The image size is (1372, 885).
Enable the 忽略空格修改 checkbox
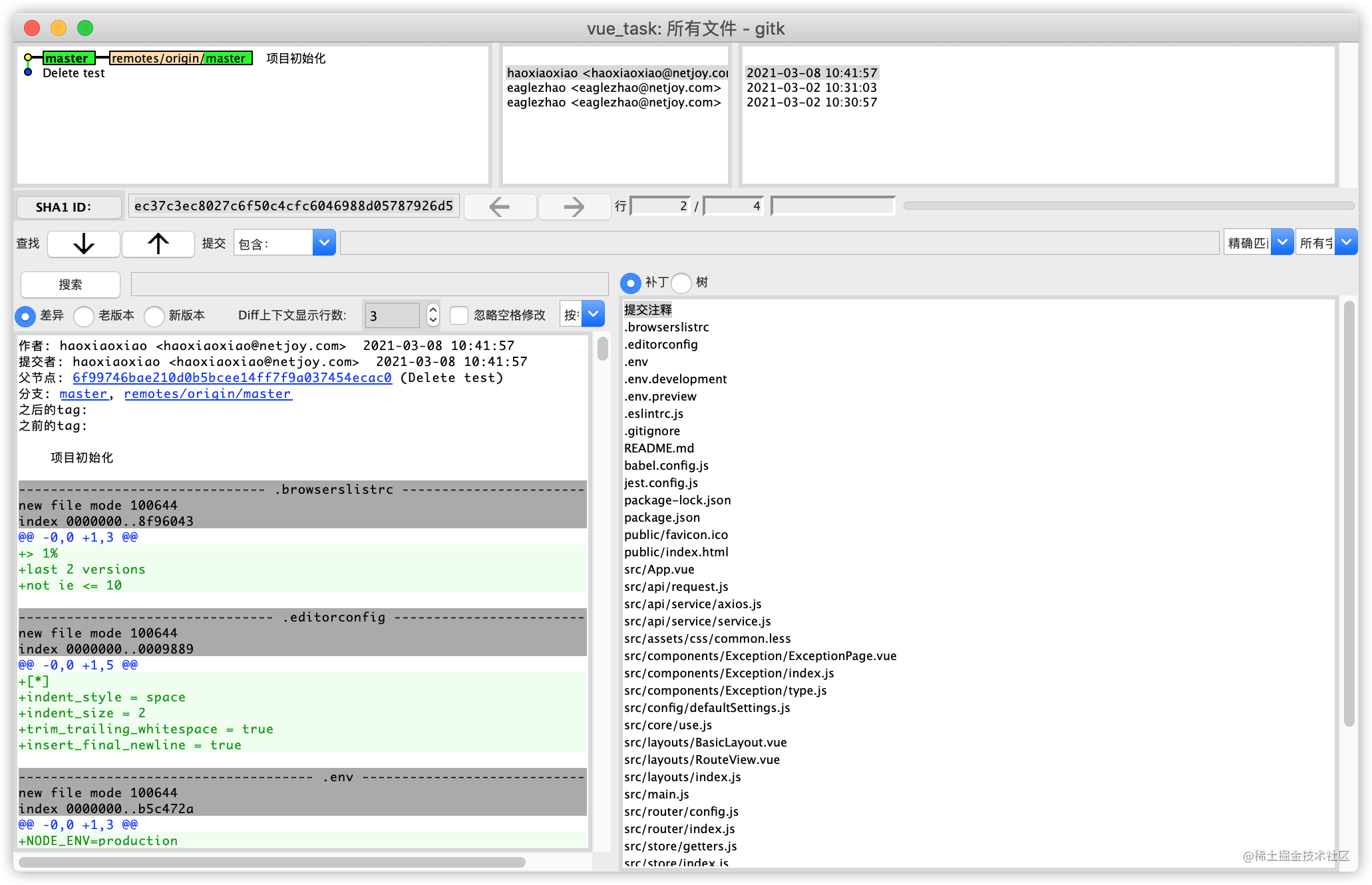coord(459,315)
